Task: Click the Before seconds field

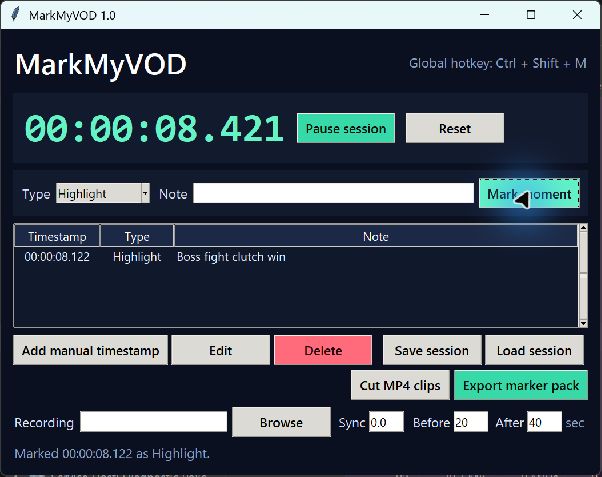Action: click(x=471, y=422)
